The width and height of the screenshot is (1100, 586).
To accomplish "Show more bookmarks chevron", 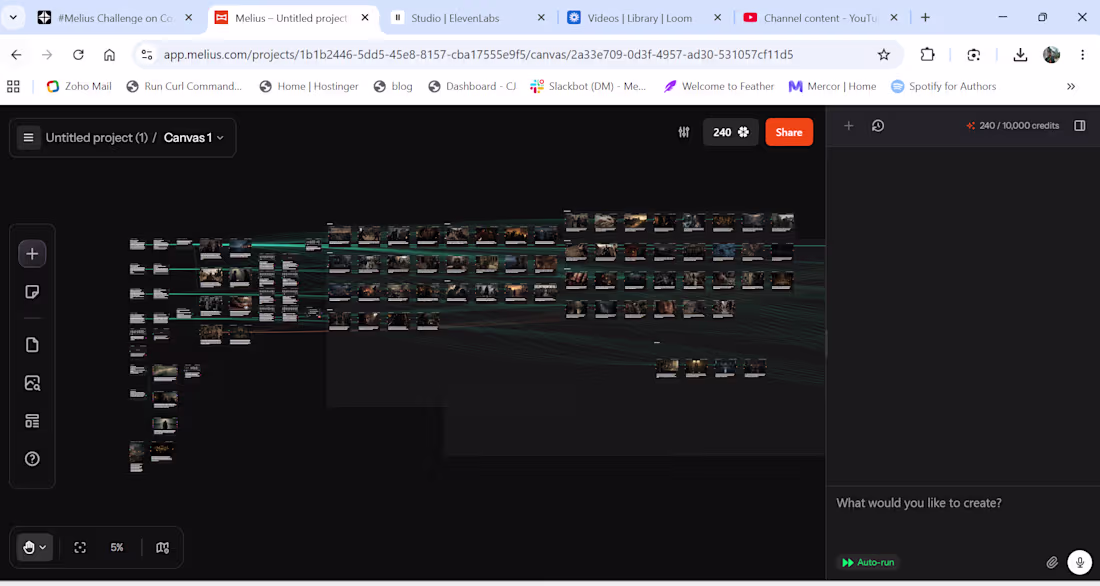I will click(1071, 86).
